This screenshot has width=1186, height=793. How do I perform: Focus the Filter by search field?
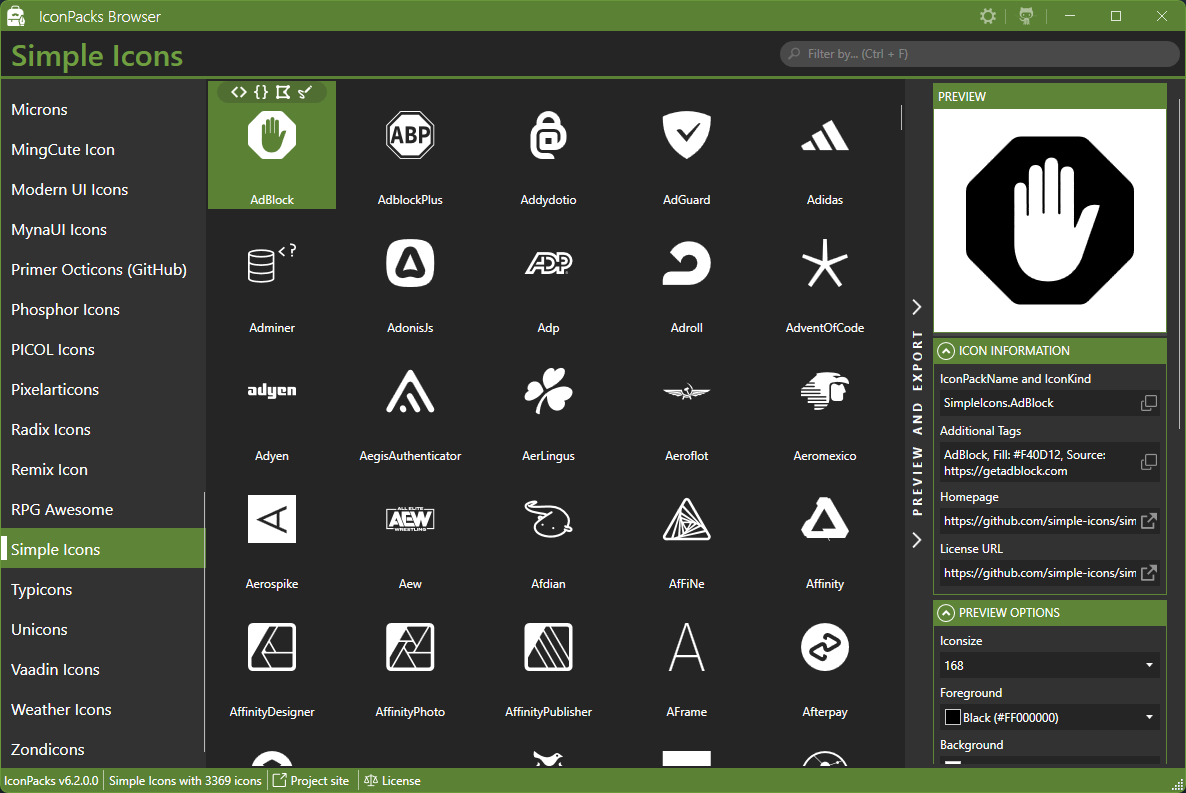point(980,54)
